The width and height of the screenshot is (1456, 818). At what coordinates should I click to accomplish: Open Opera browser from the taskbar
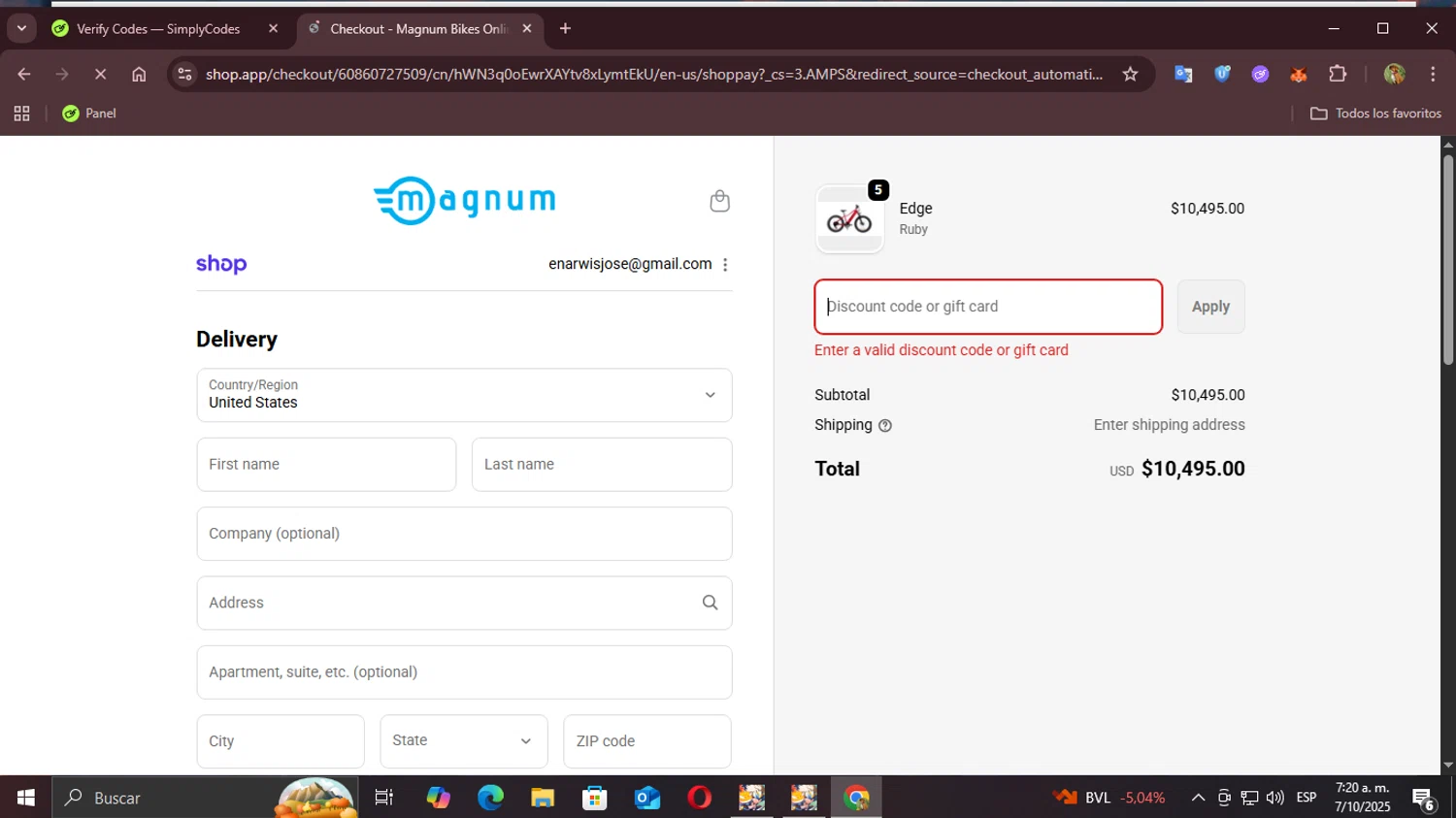tap(700, 798)
